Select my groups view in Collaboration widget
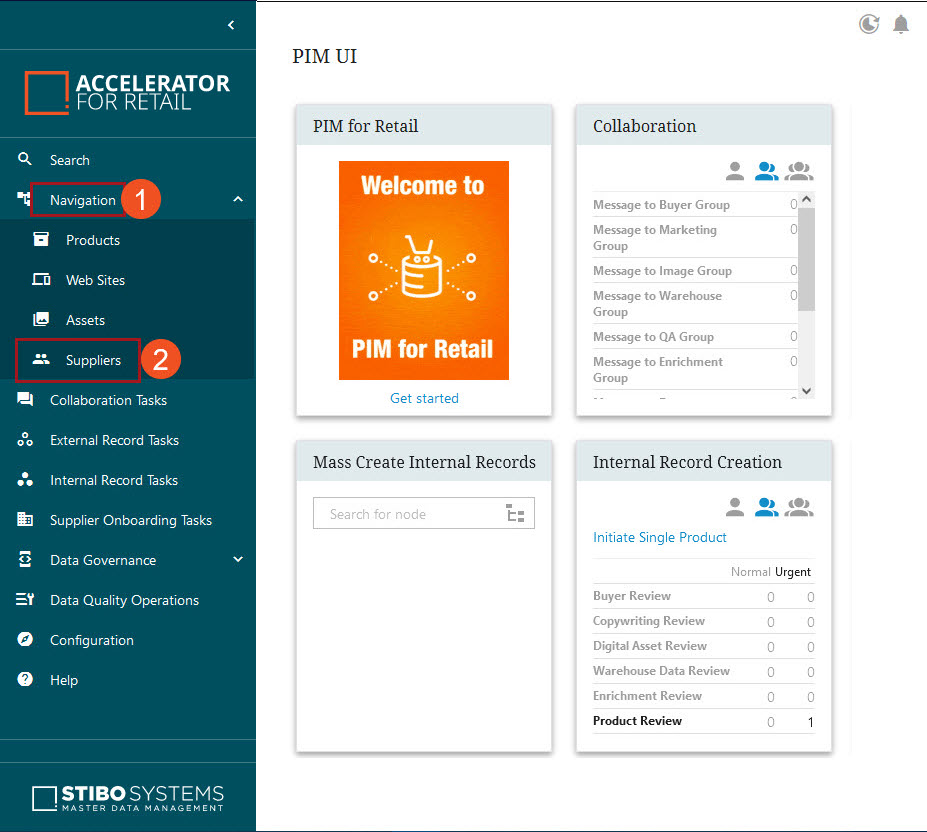Screen dimensions: 927x832 tap(767, 171)
